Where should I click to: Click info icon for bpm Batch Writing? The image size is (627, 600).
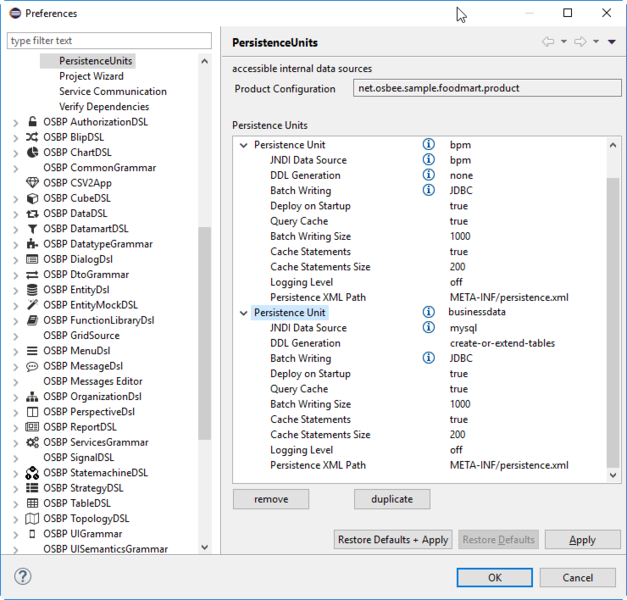click(429, 190)
